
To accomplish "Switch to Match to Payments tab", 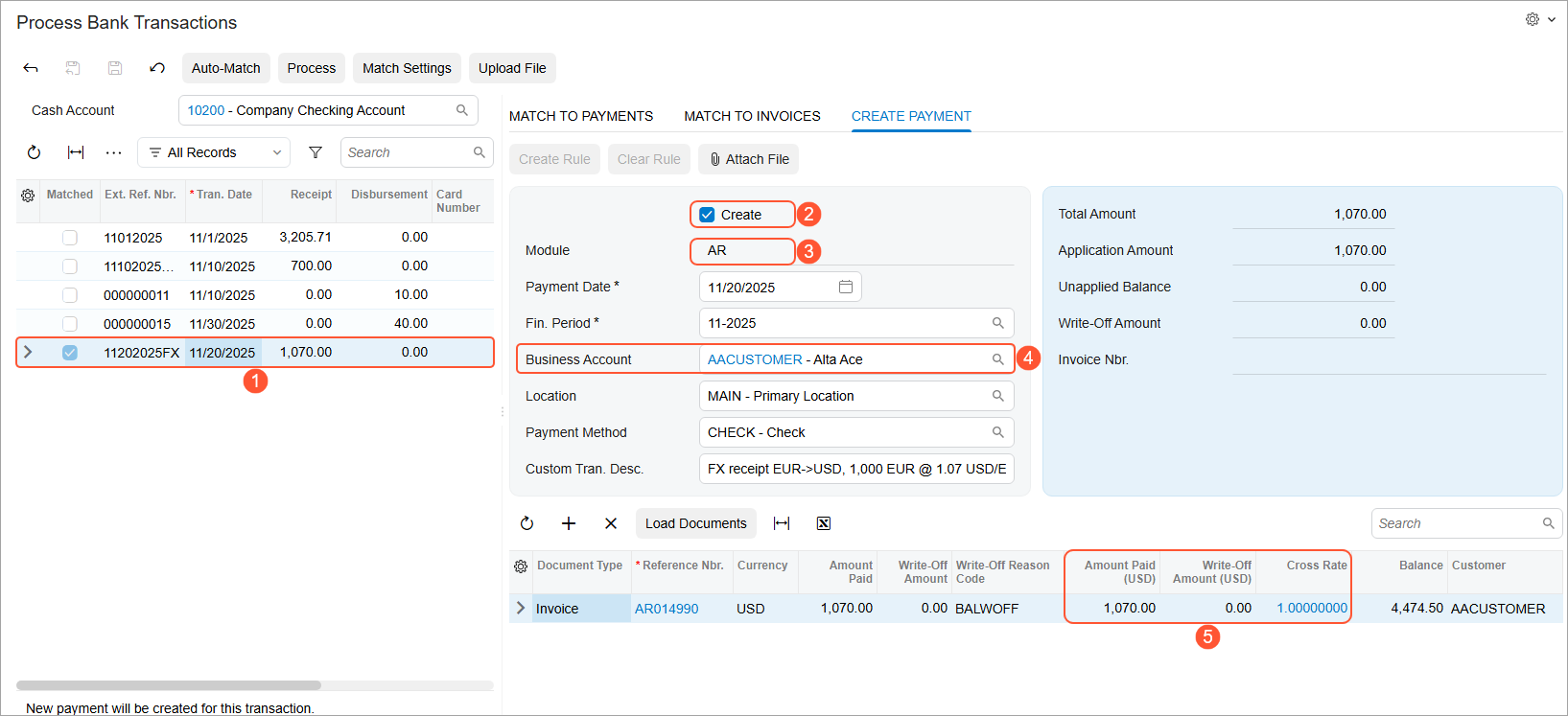I will [x=581, y=116].
